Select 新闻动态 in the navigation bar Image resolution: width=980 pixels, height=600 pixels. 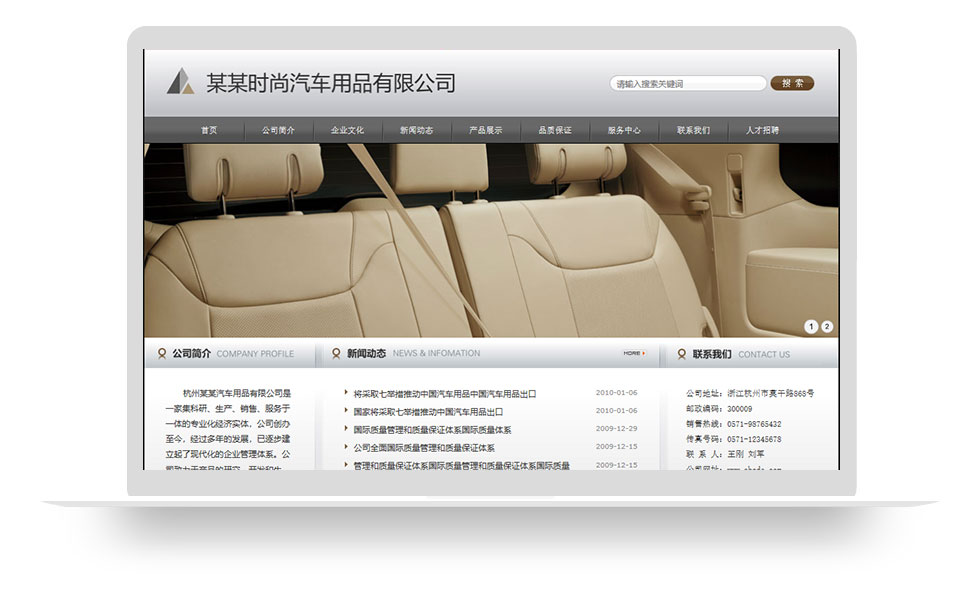(417, 130)
